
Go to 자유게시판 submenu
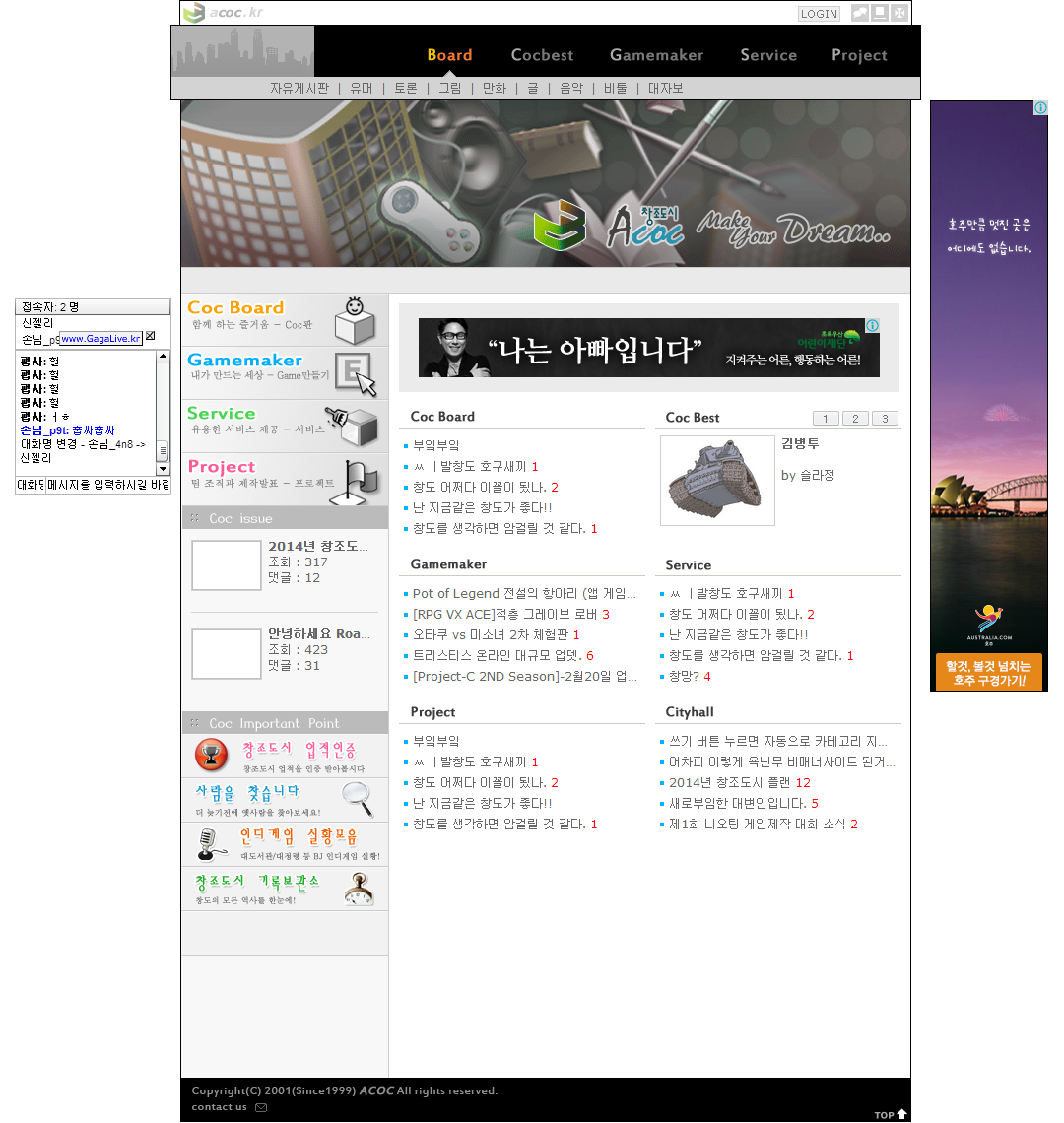click(x=299, y=88)
